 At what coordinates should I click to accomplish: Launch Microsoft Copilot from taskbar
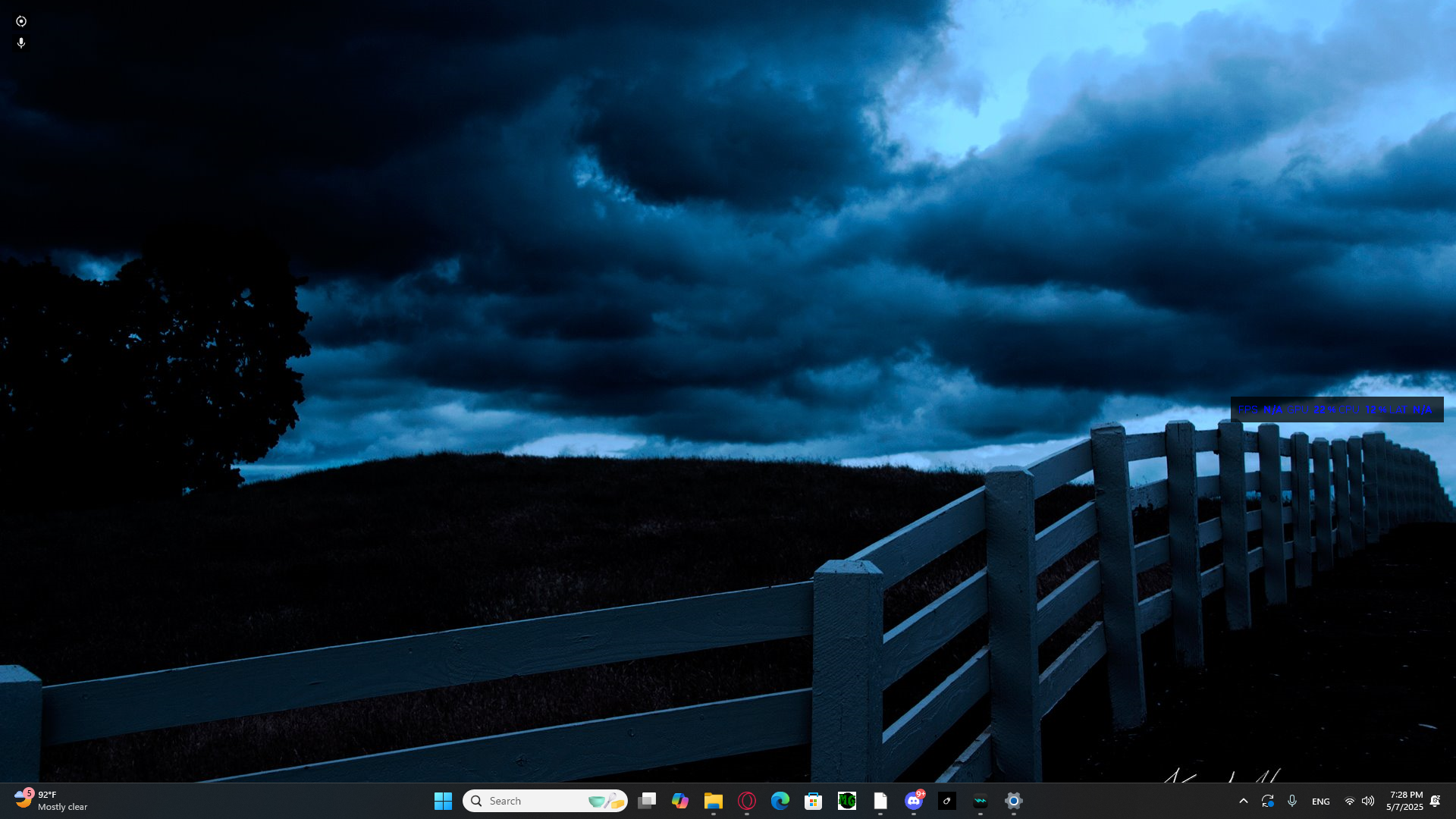[680, 801]
